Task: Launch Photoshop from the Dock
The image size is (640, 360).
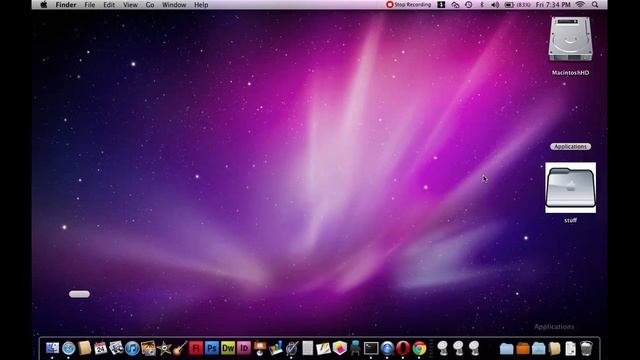Action: [212, 348]
